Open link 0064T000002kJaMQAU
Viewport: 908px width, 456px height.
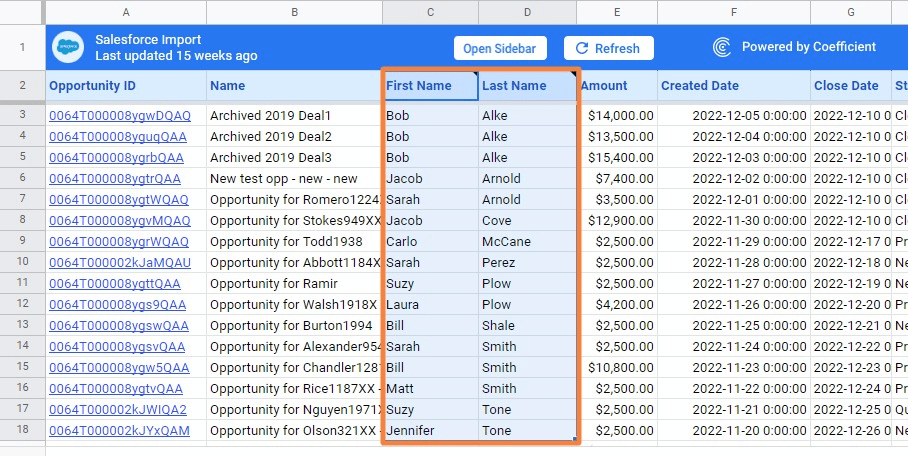pyautogui.click(x=120, y=262)
